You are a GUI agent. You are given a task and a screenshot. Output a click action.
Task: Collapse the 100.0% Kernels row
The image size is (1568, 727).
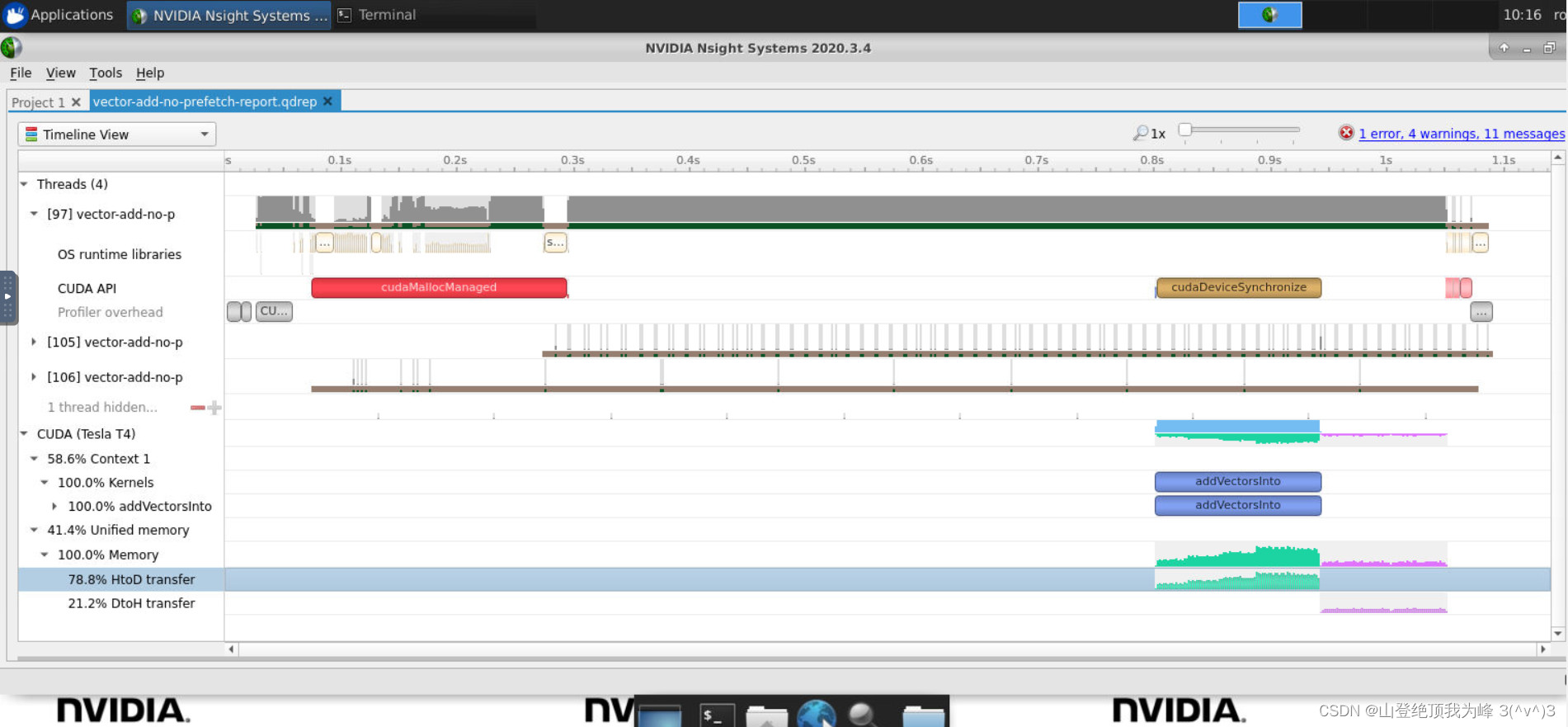click(x=45, y=483)
